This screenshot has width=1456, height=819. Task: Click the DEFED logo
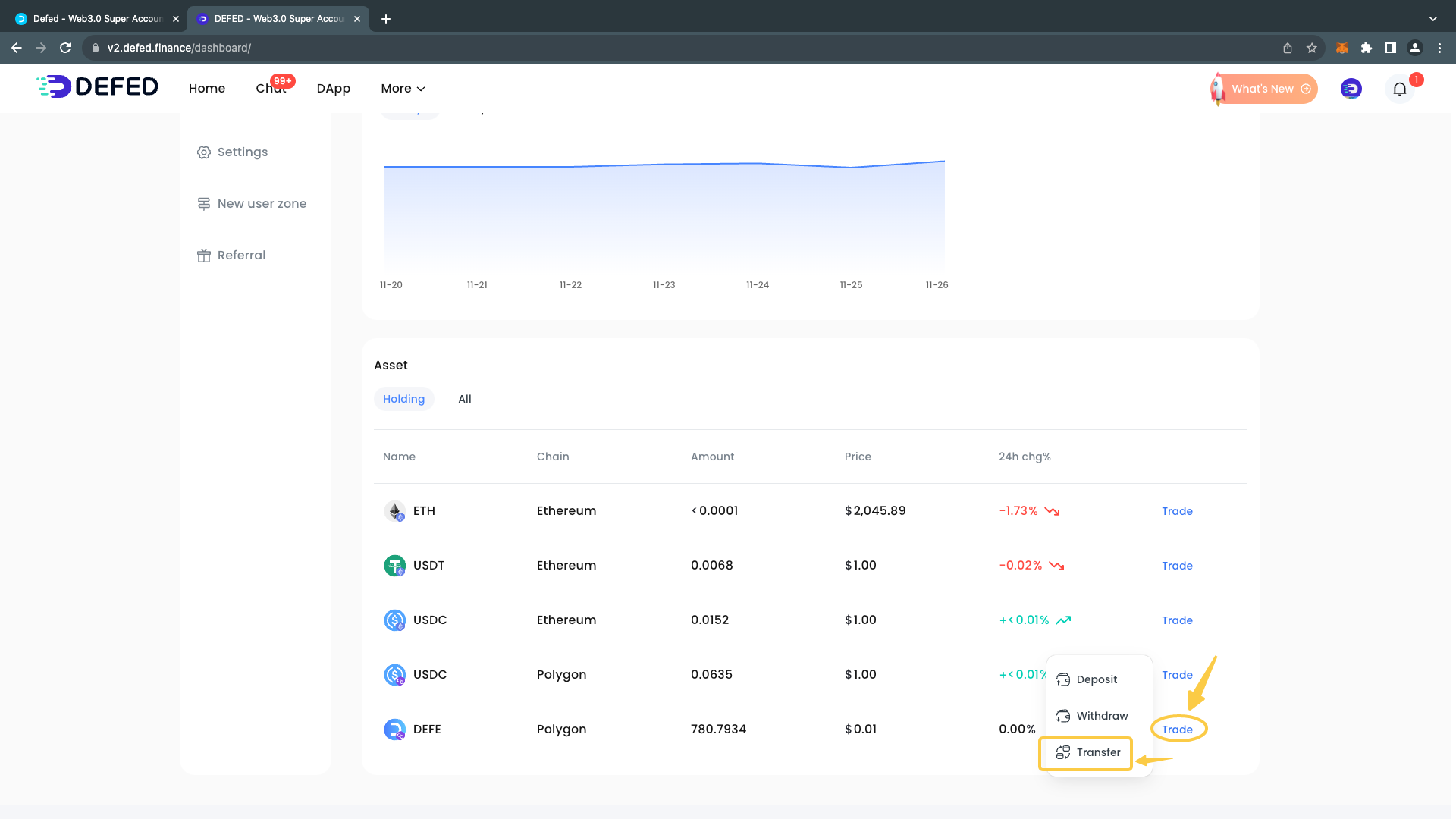point(98,87)
